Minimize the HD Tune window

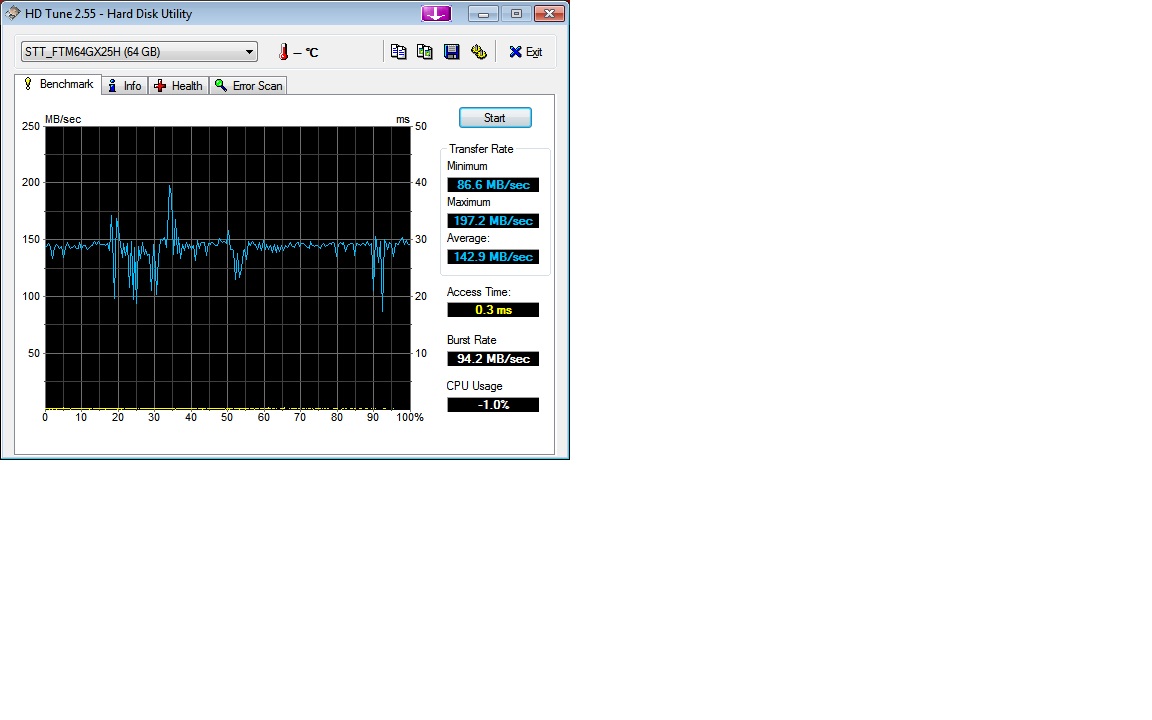[483, 13]
